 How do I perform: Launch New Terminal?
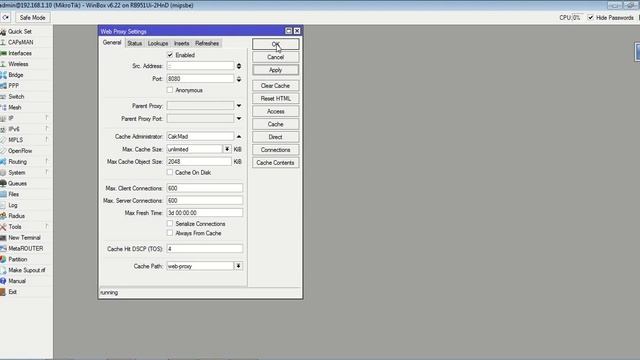(x=24, y=238)
